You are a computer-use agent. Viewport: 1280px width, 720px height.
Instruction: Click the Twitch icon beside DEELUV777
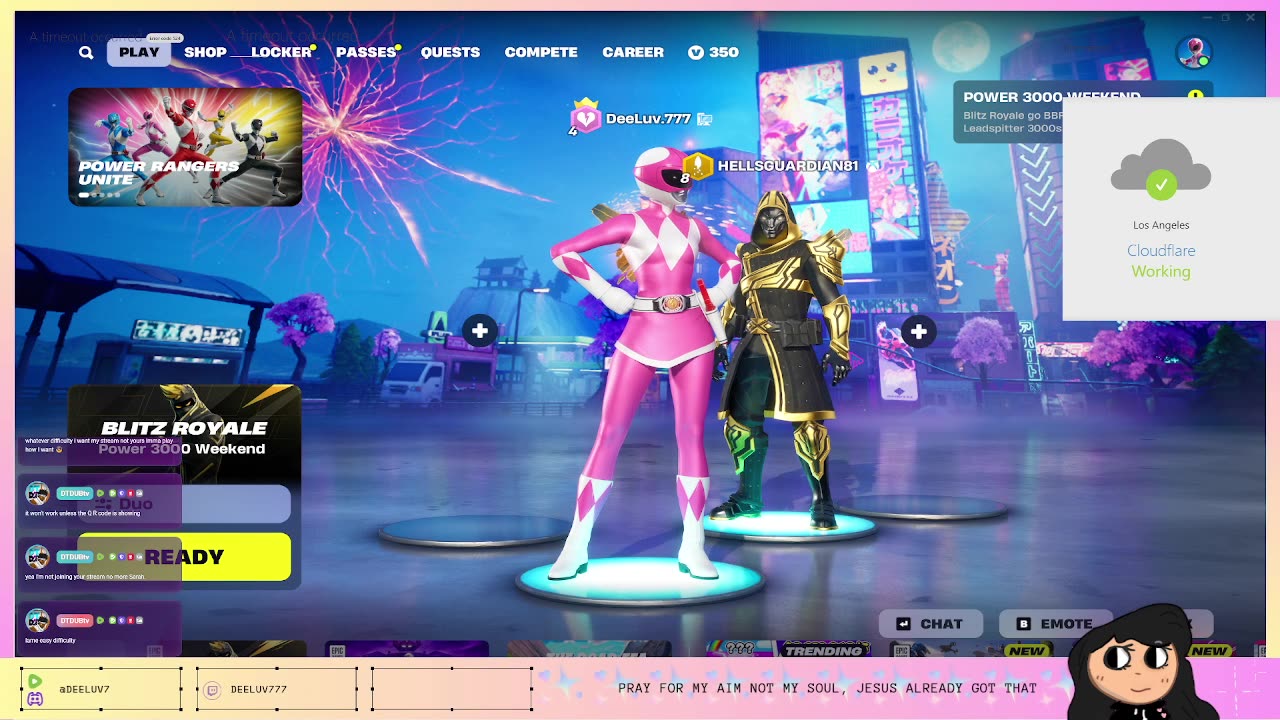pyautogui.click(x=212, y=690)
